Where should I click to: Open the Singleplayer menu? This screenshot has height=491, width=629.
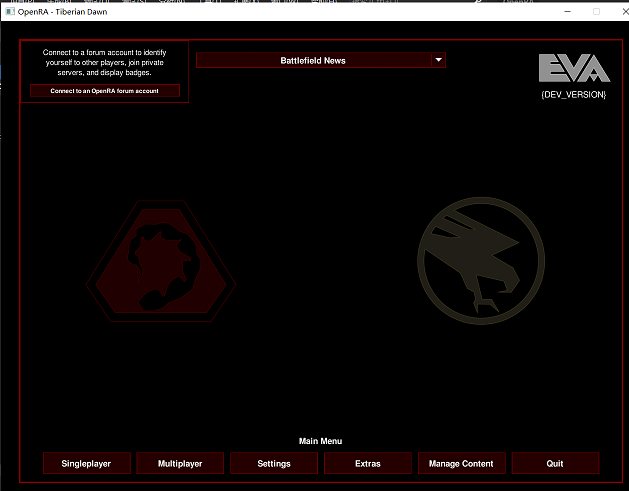click(87, 463)
